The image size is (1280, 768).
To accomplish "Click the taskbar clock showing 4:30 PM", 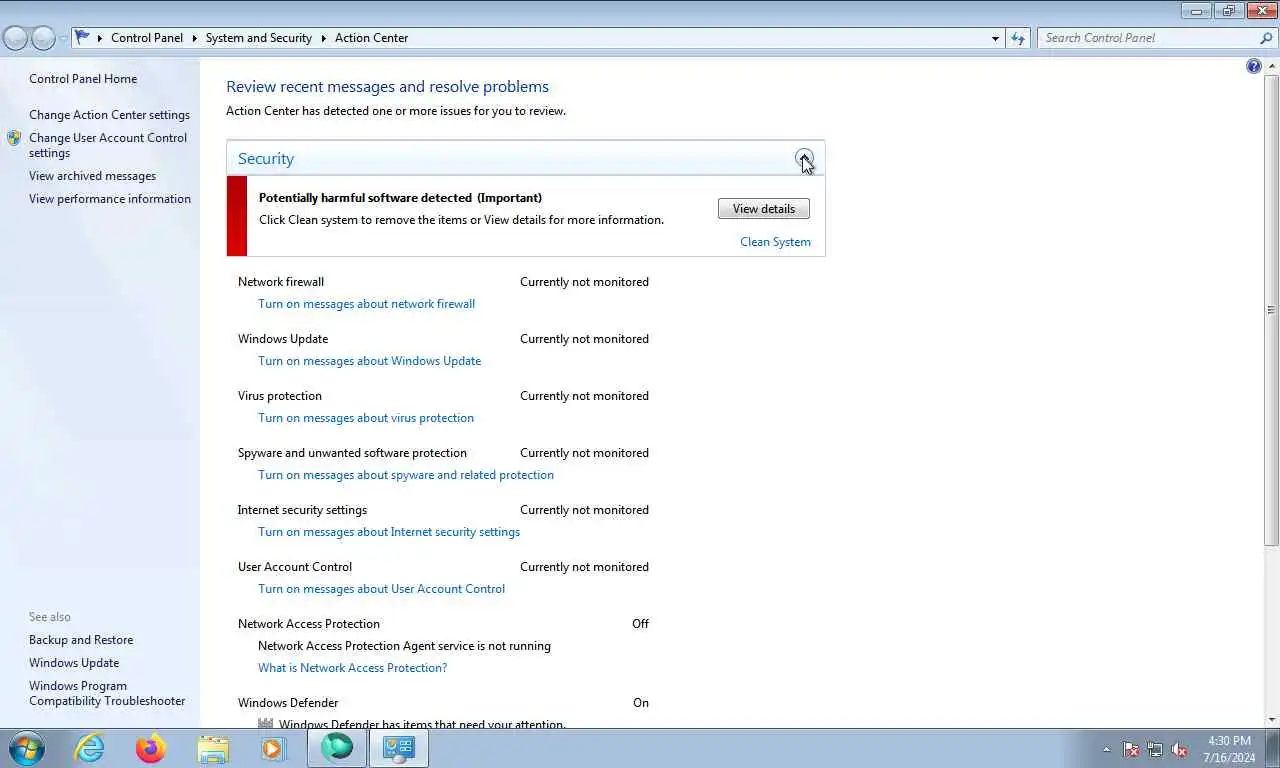I will (x=1229, y=749).
